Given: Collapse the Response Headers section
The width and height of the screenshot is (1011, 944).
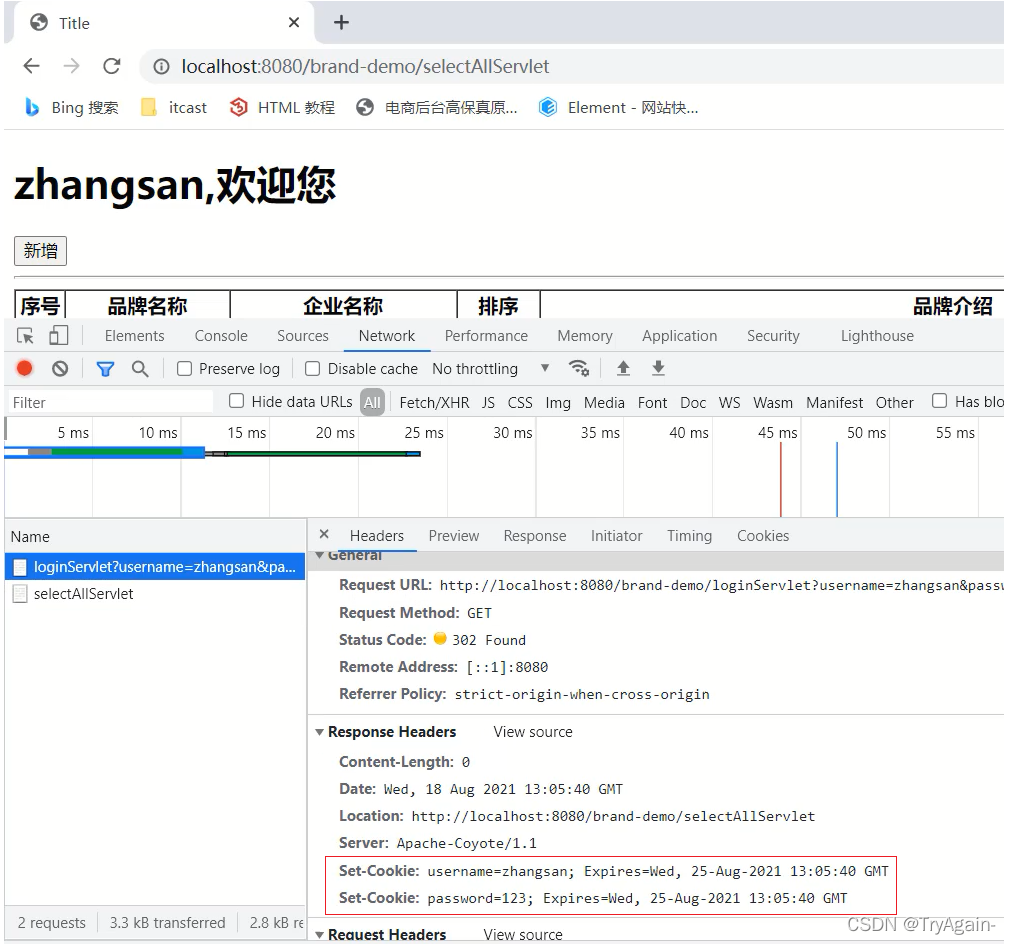Looking at the screenshot, I should [320, 731].
